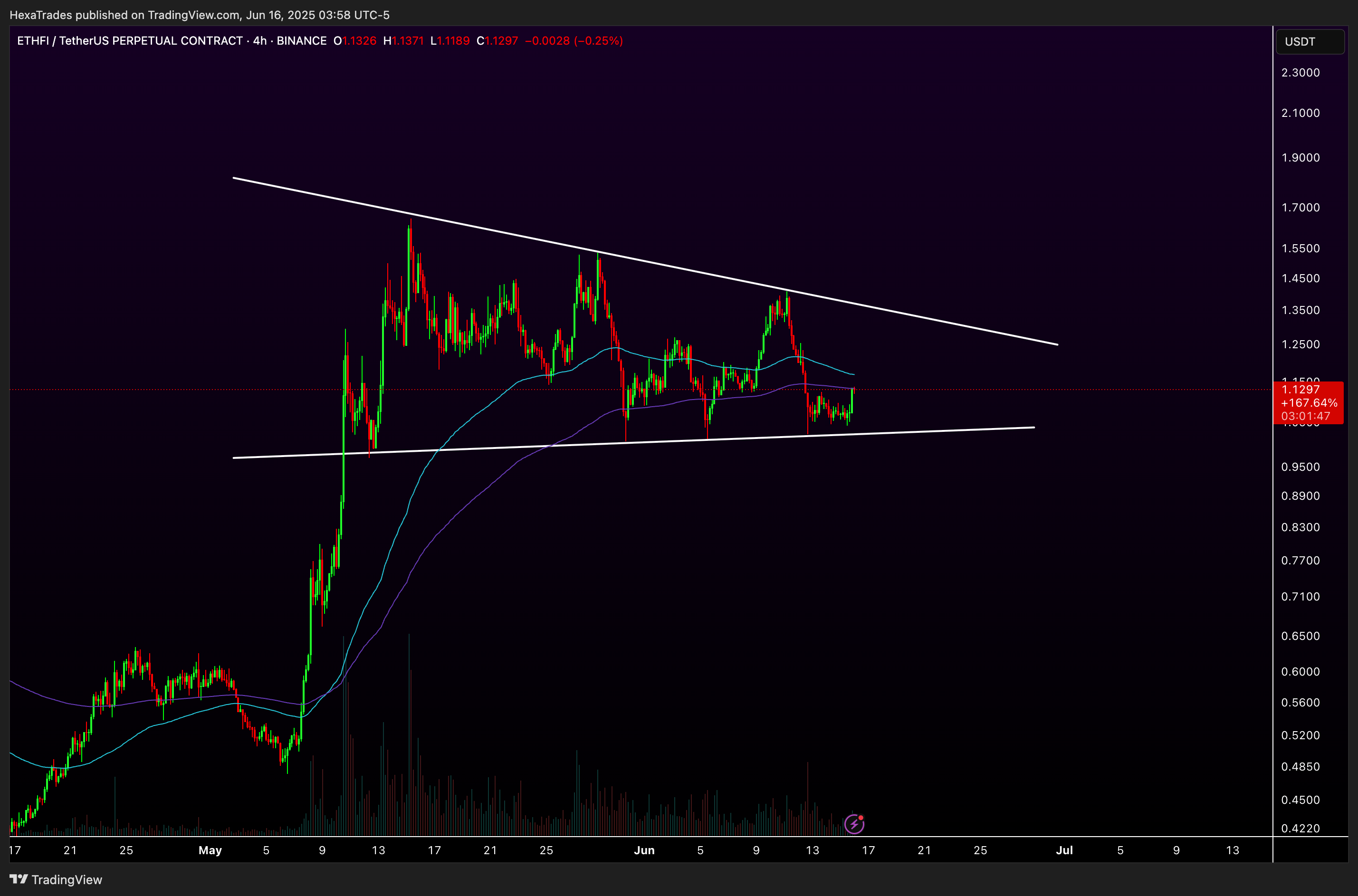Screen dimensions: 1358x896
Task: Click the May label on time axis
Action: pos(210,850)
